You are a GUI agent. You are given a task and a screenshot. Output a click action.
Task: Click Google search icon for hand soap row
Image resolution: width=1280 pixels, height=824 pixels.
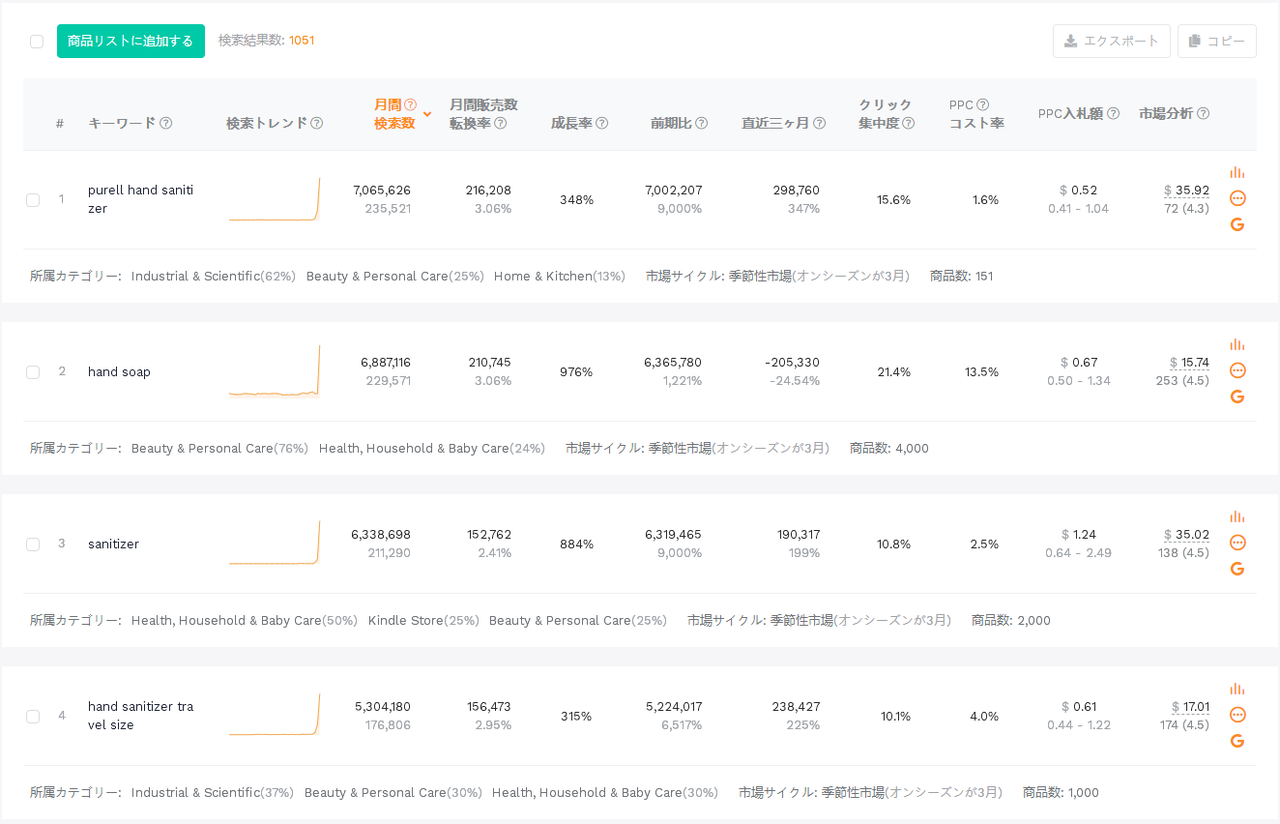click(1237, 396)
